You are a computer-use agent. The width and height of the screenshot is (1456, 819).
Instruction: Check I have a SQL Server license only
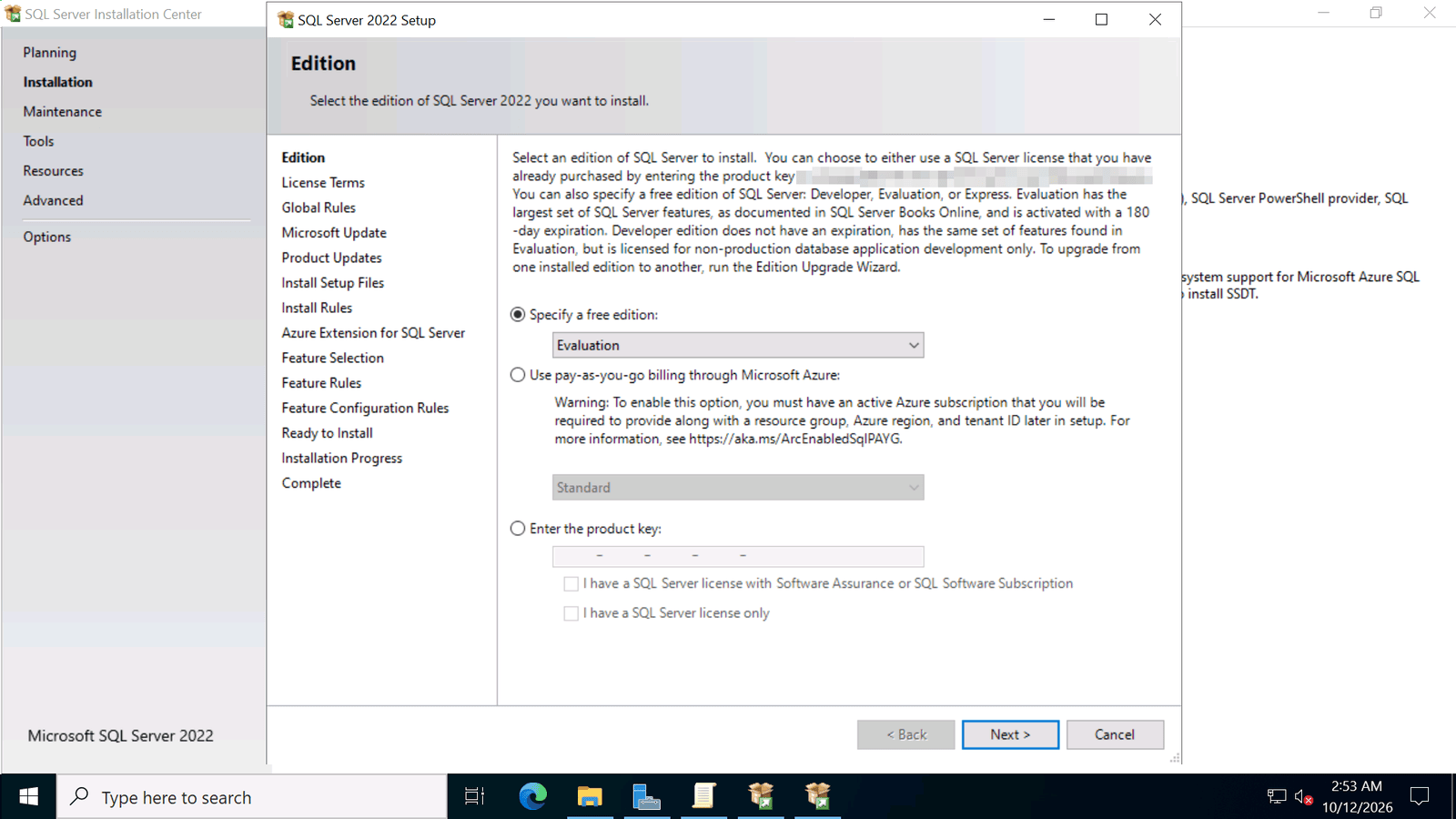point(571,613)
